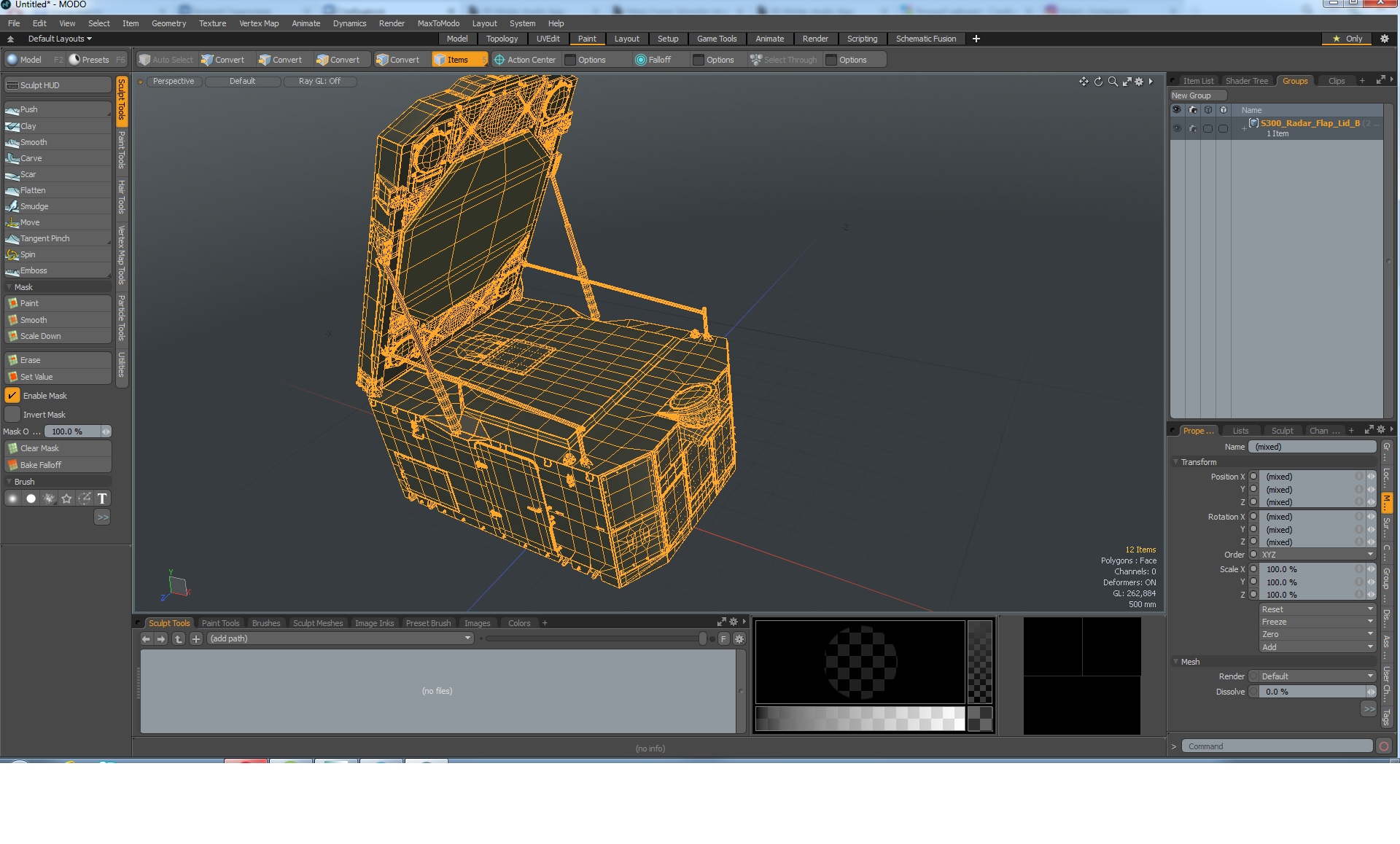This screenshot has height=844, width=1400.
Task: Collapse the Mask section
Action: coord(9,287)
